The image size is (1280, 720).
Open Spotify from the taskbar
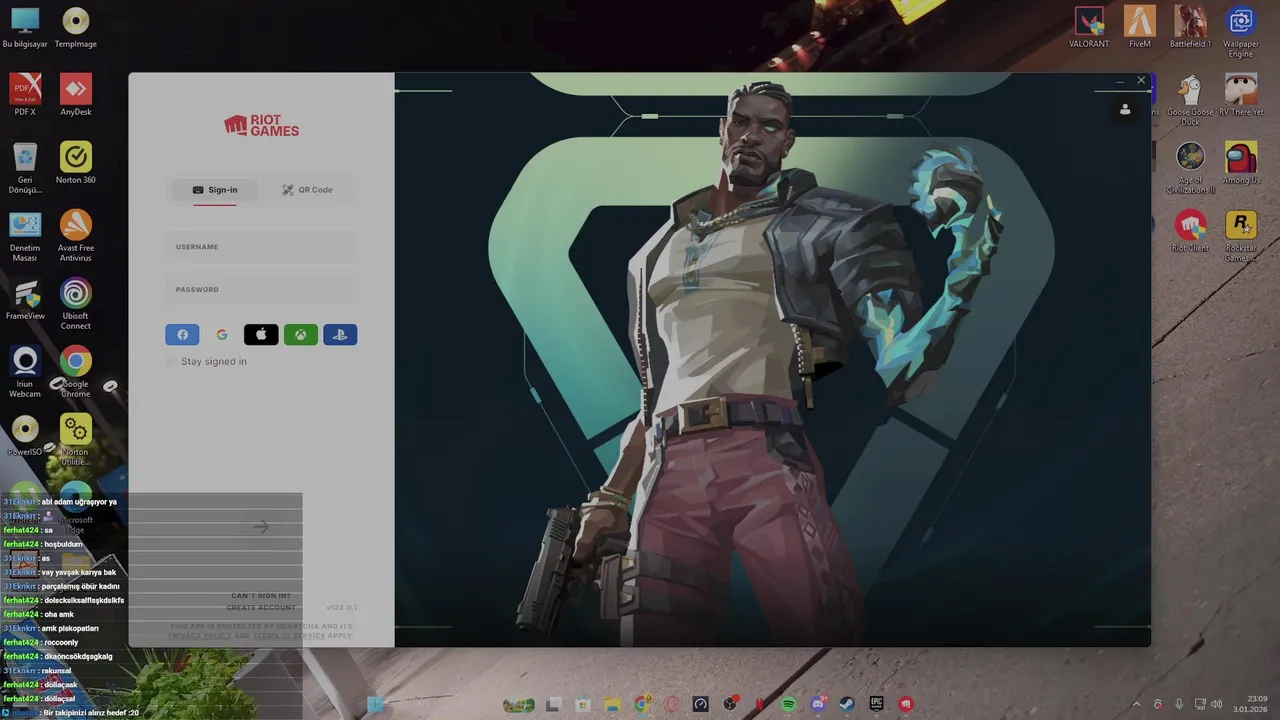click(789, 705)
